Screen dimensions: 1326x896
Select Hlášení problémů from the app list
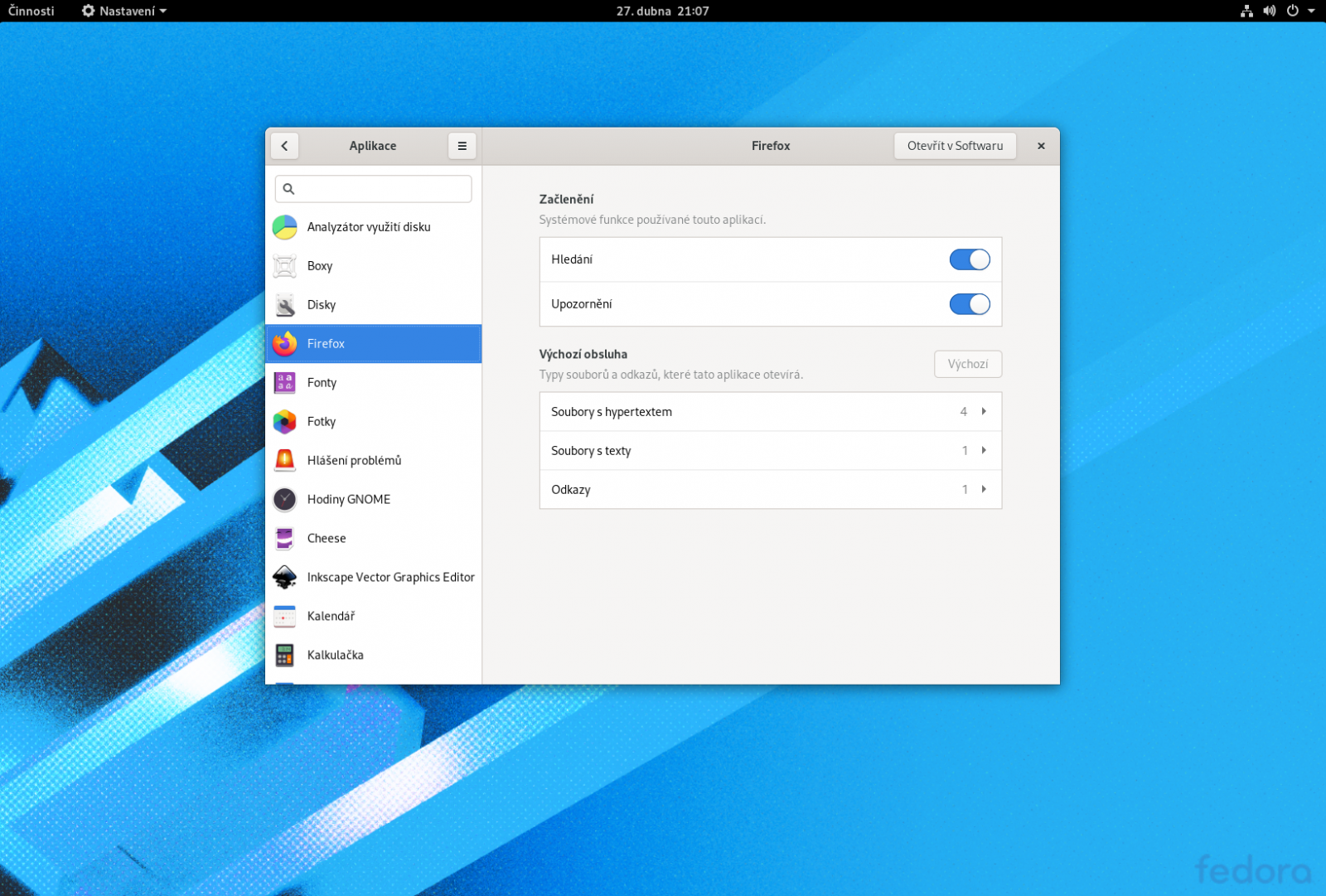(x=284, y=460)
